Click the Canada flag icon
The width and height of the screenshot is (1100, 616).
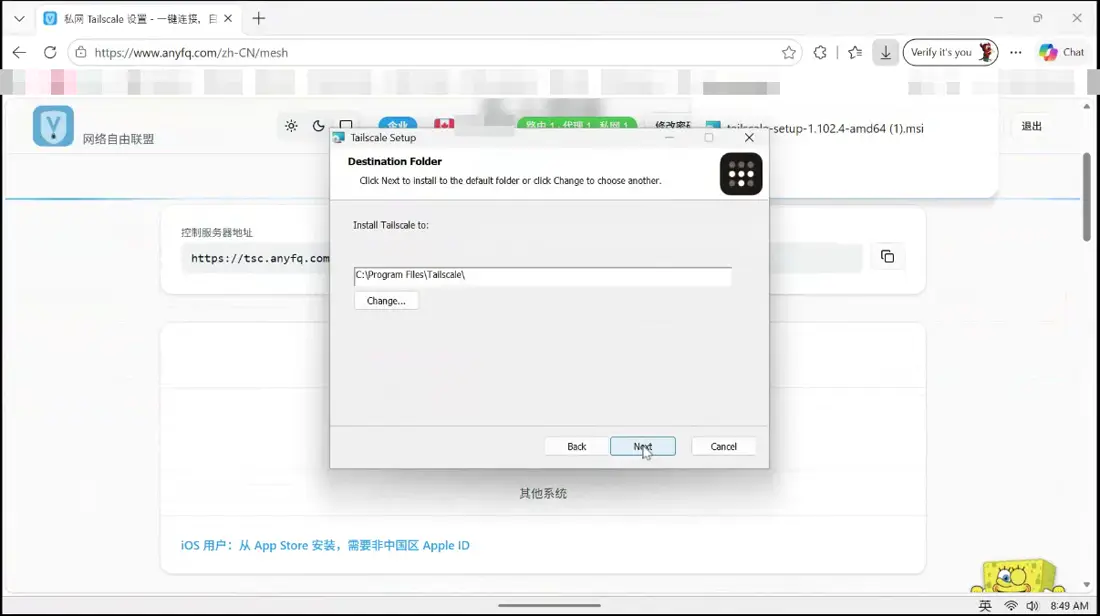(x=443, y=125)
